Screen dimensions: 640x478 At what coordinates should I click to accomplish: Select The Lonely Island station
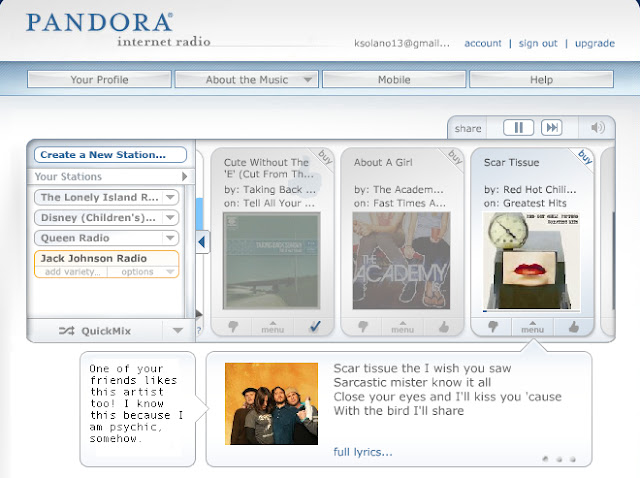tap(99, 197)
